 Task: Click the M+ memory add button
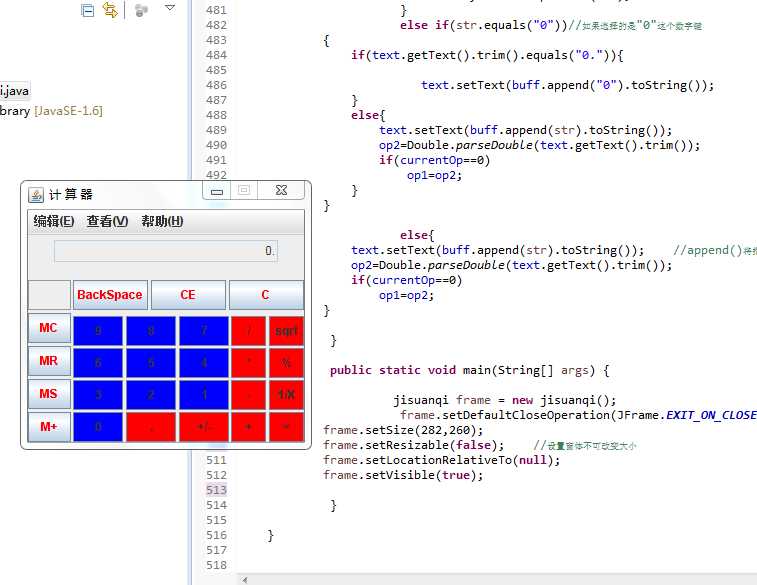click(49, 427)
